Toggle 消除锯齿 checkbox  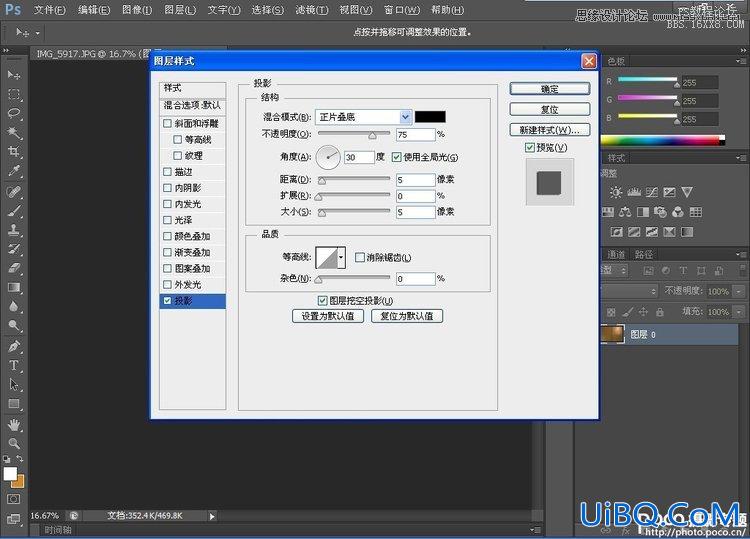point(360,257)
